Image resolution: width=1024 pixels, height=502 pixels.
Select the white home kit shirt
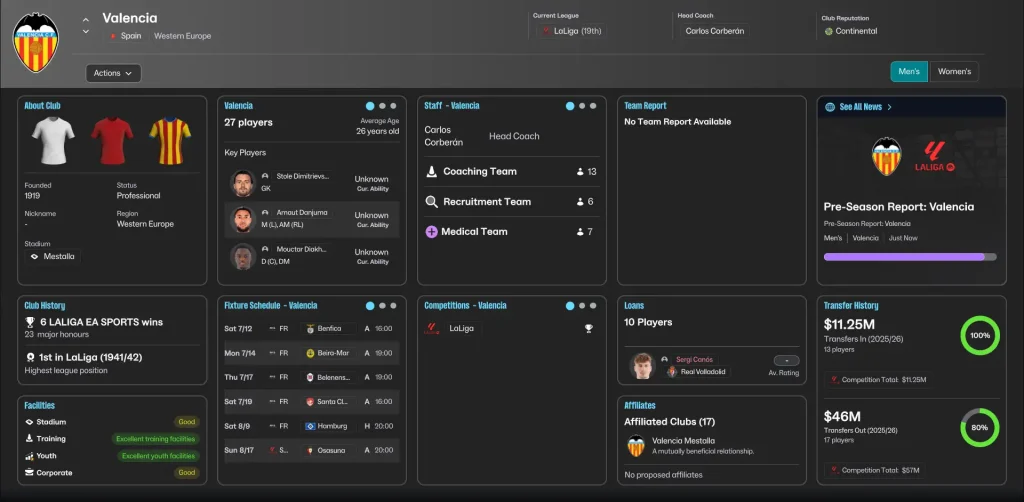(x=53, y=141)
